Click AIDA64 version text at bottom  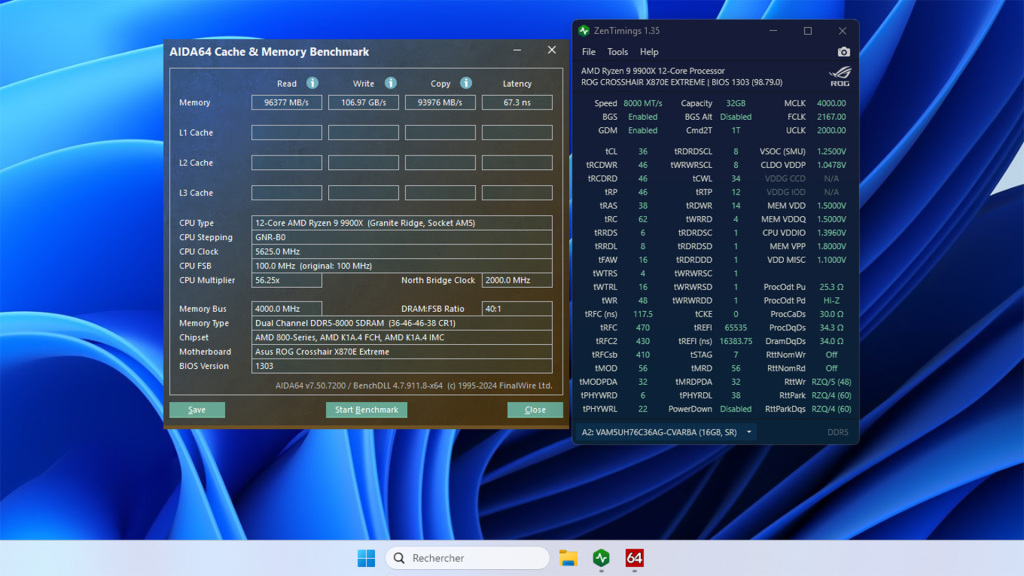tap(413, 386)
